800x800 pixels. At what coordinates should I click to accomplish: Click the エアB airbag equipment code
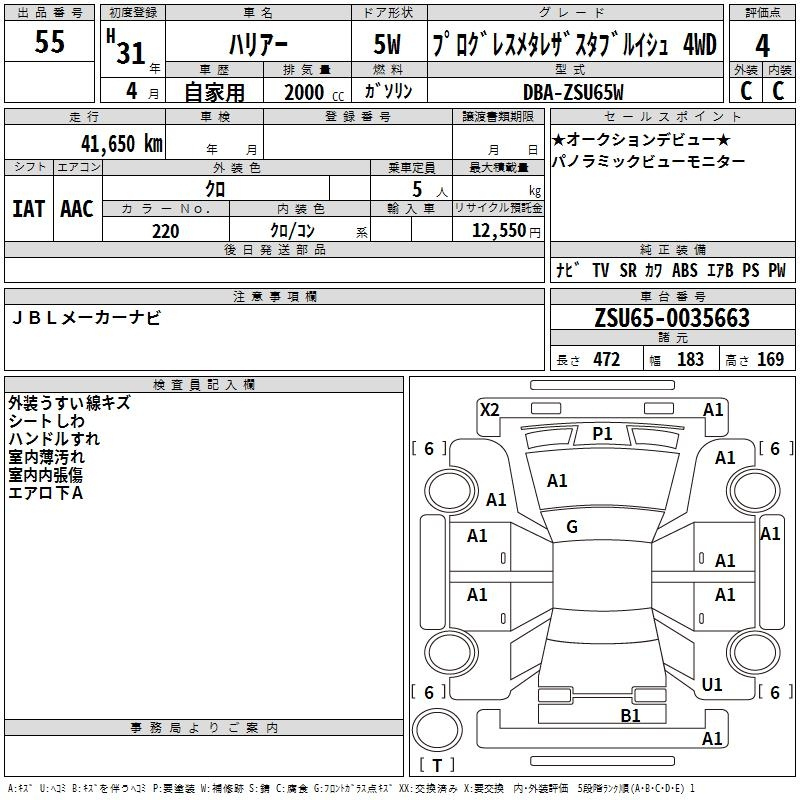coord(720,270)
